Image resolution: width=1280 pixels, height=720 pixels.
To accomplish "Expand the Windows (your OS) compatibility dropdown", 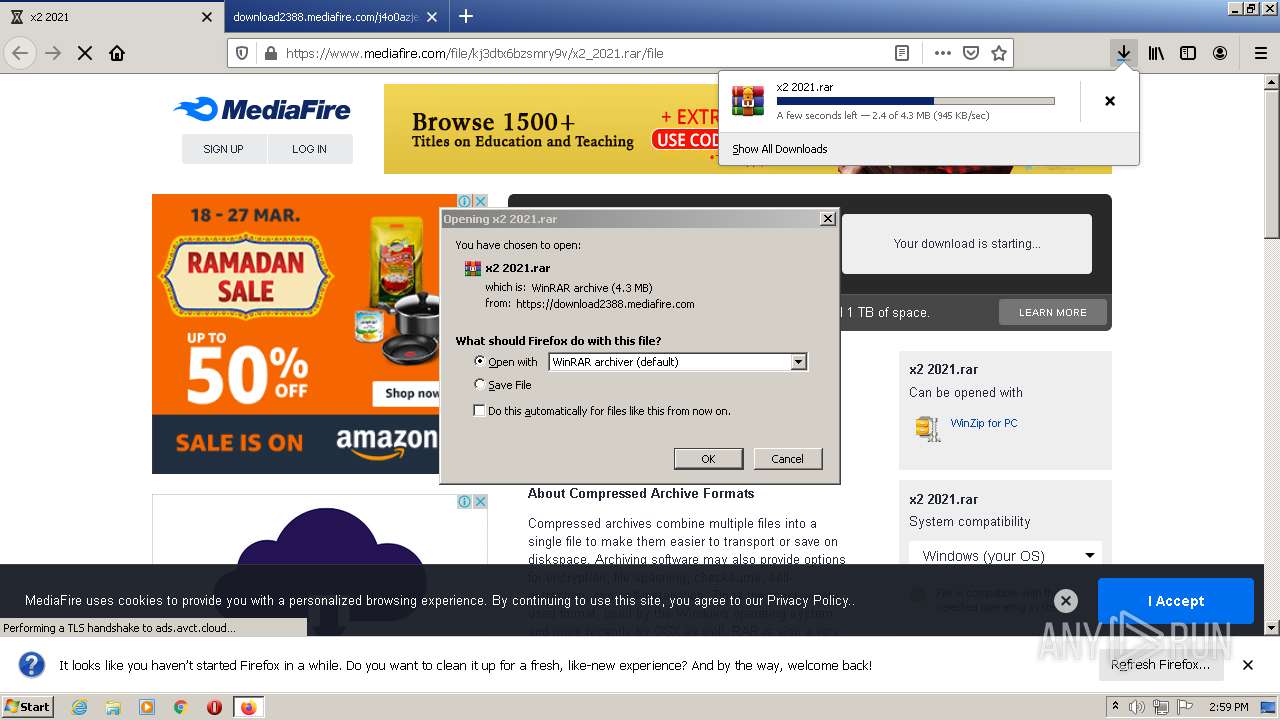I will click(1006, 556).
